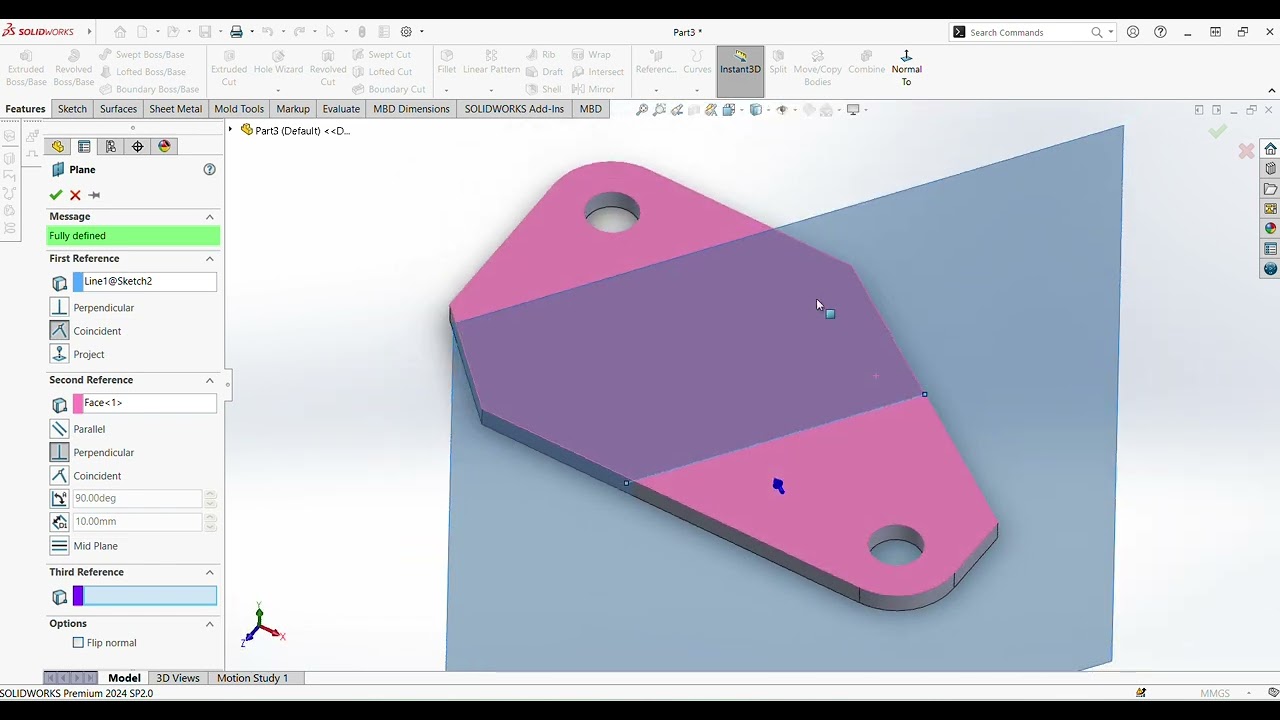
Task: Open the Sheet Metal ribbon tab
Action: click(175, 109)
